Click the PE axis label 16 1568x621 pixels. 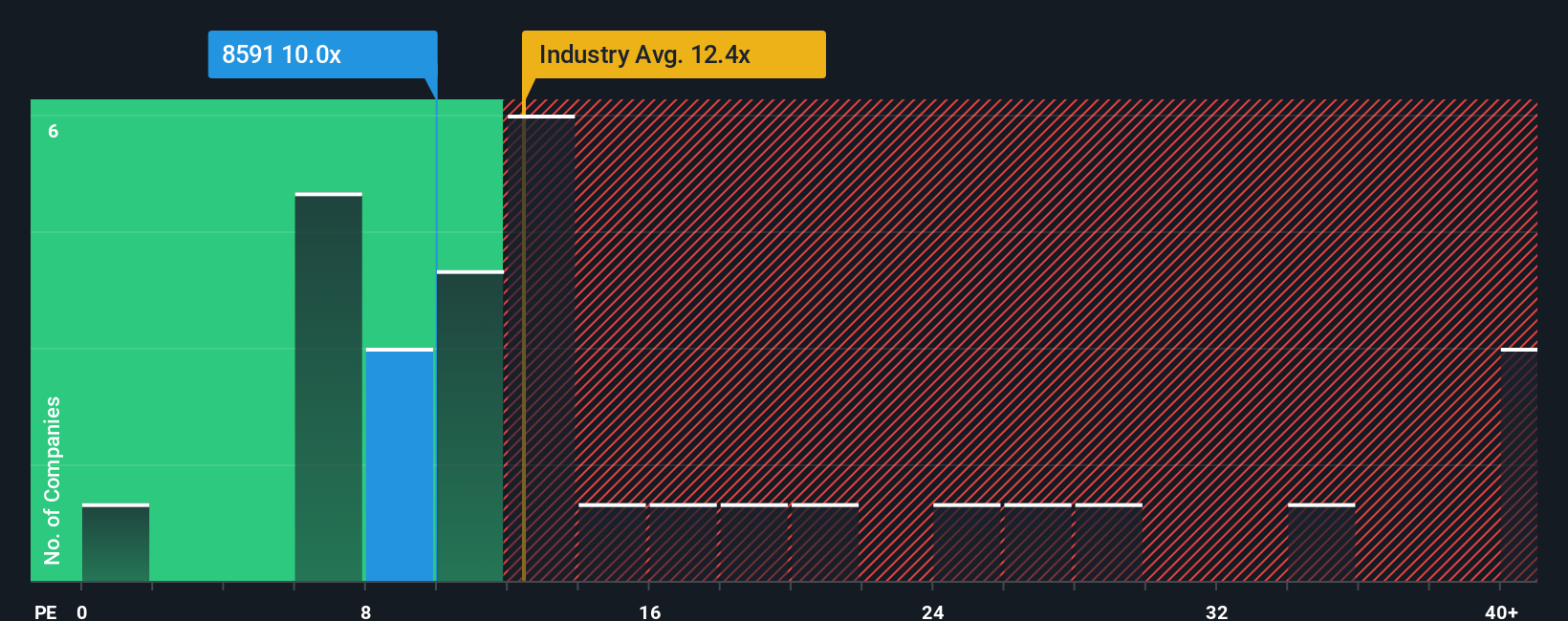tap(650, 611)
